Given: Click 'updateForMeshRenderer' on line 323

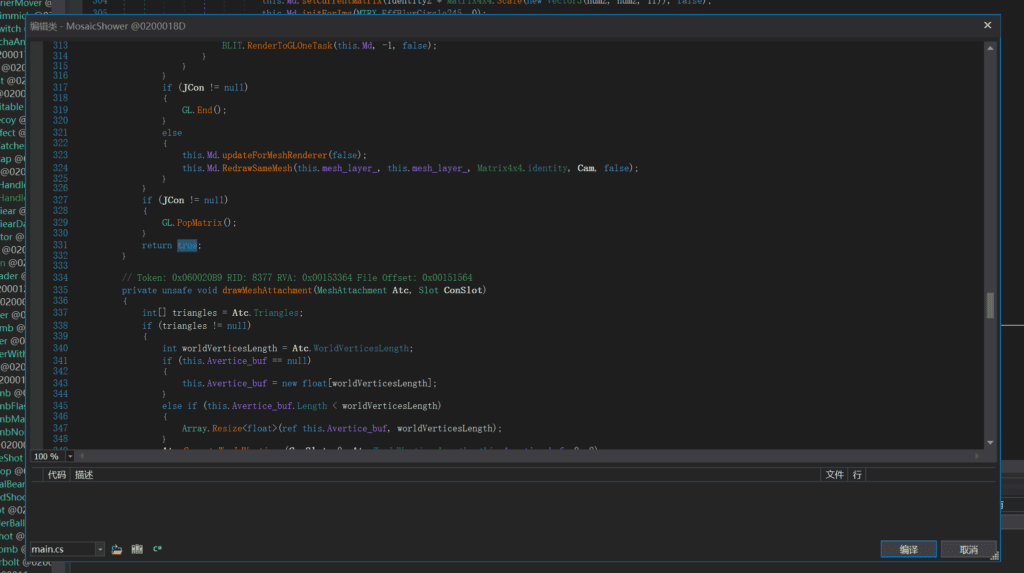Looking at the screenshot, I should [274, 156].
